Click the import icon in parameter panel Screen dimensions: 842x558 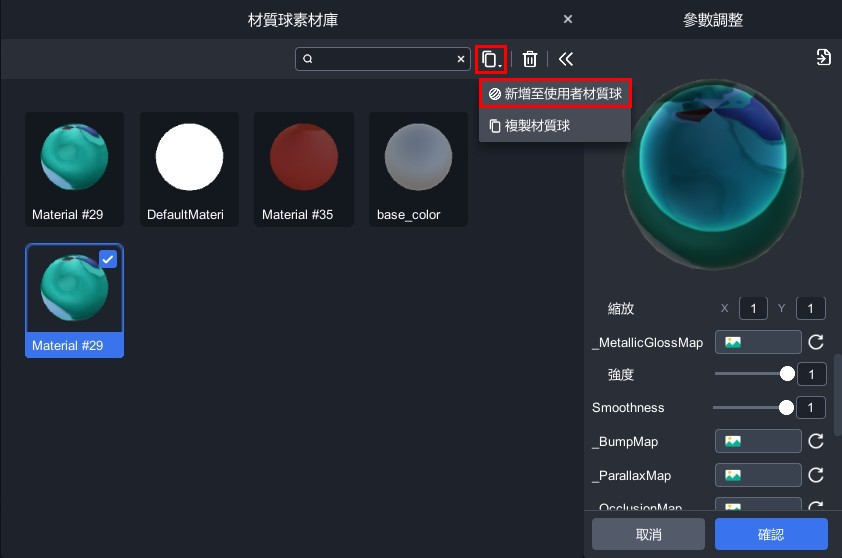tap(823, 57)
